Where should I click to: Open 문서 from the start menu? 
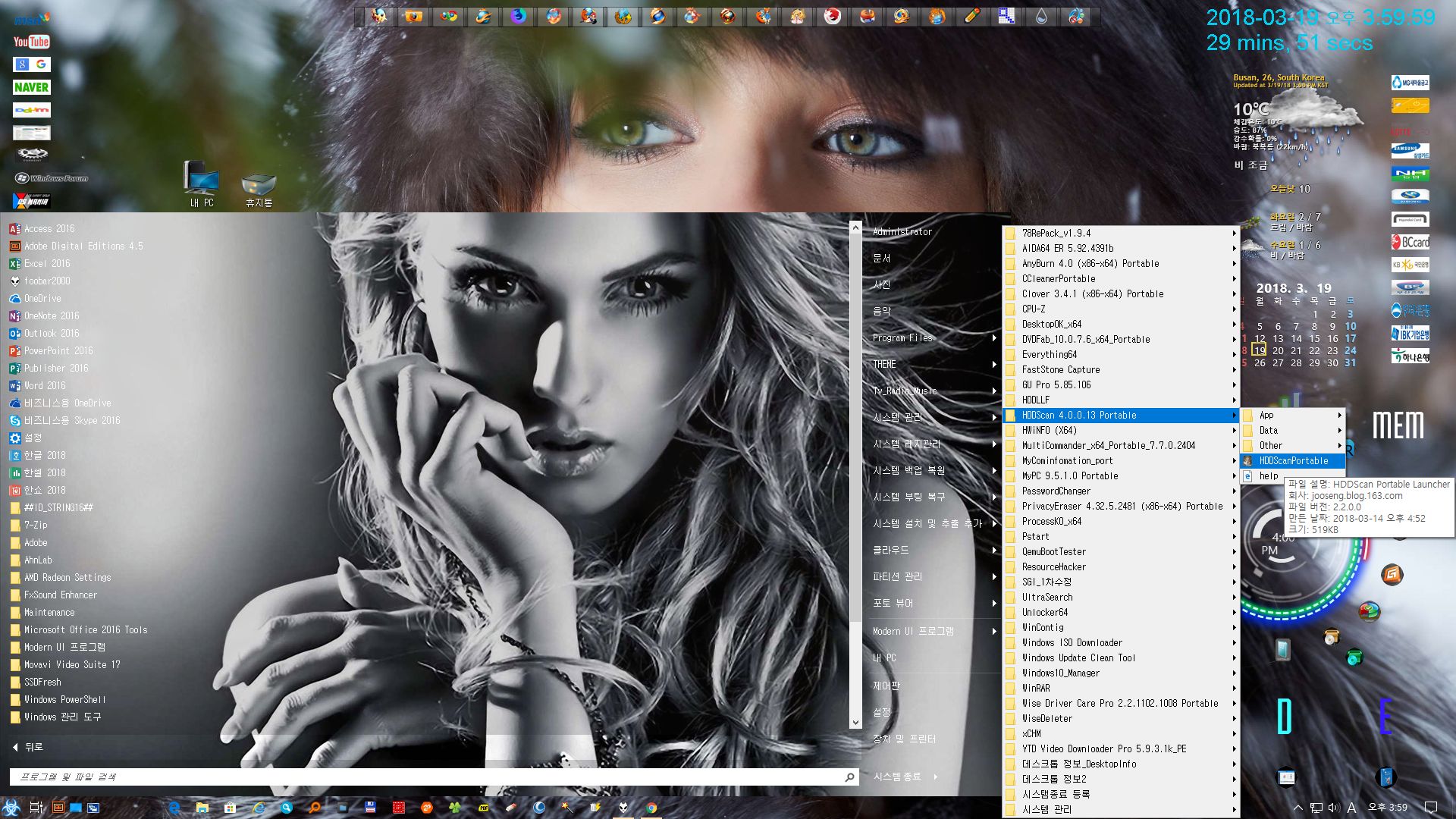tap(882, 258)
